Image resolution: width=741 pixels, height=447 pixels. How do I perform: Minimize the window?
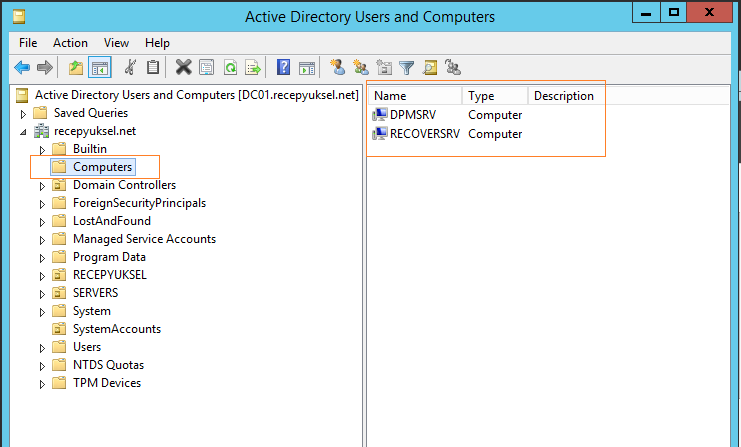tap(646, 12)
